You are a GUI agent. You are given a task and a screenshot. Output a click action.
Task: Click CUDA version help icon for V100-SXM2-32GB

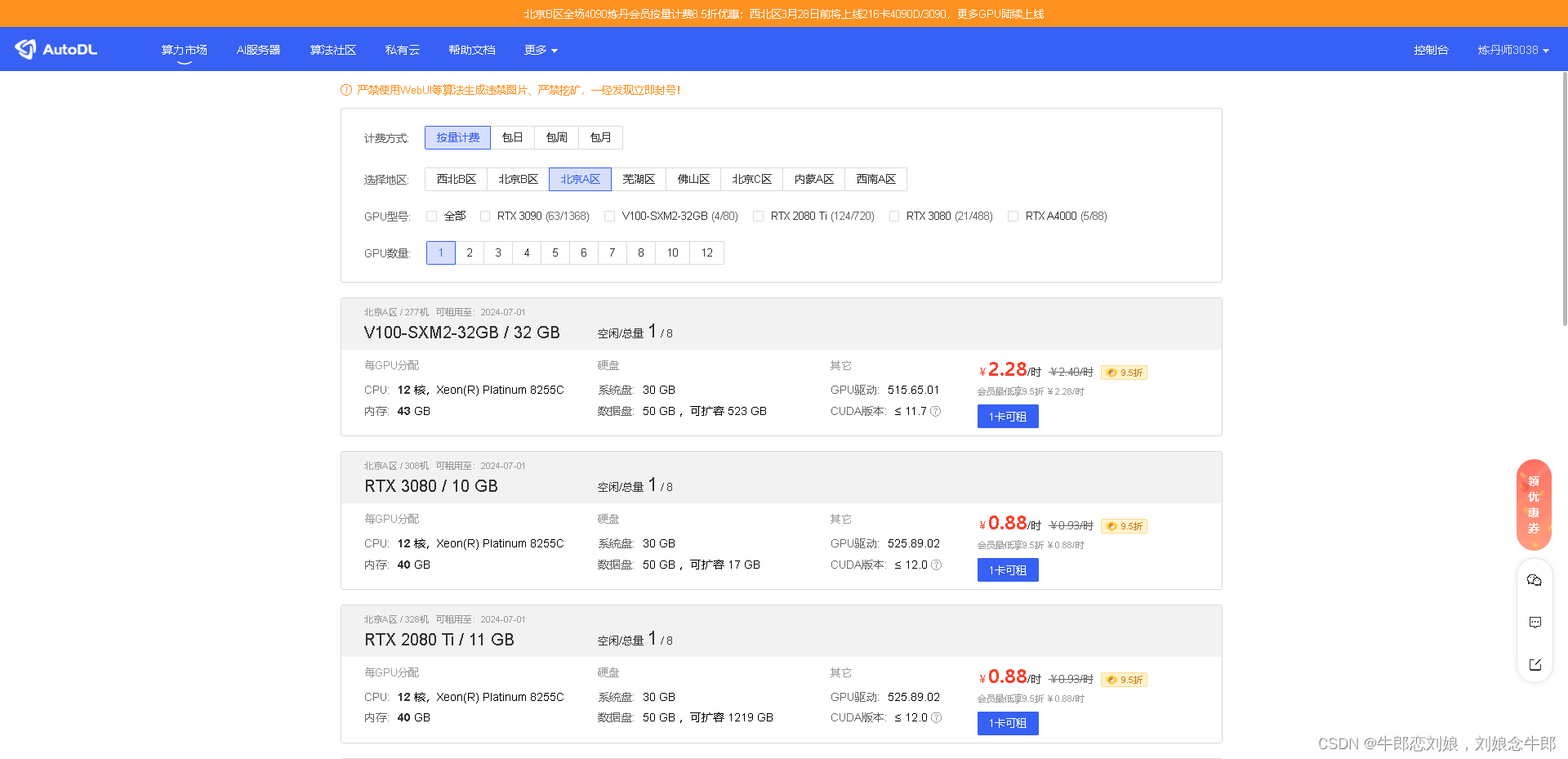tap(936, 411)
